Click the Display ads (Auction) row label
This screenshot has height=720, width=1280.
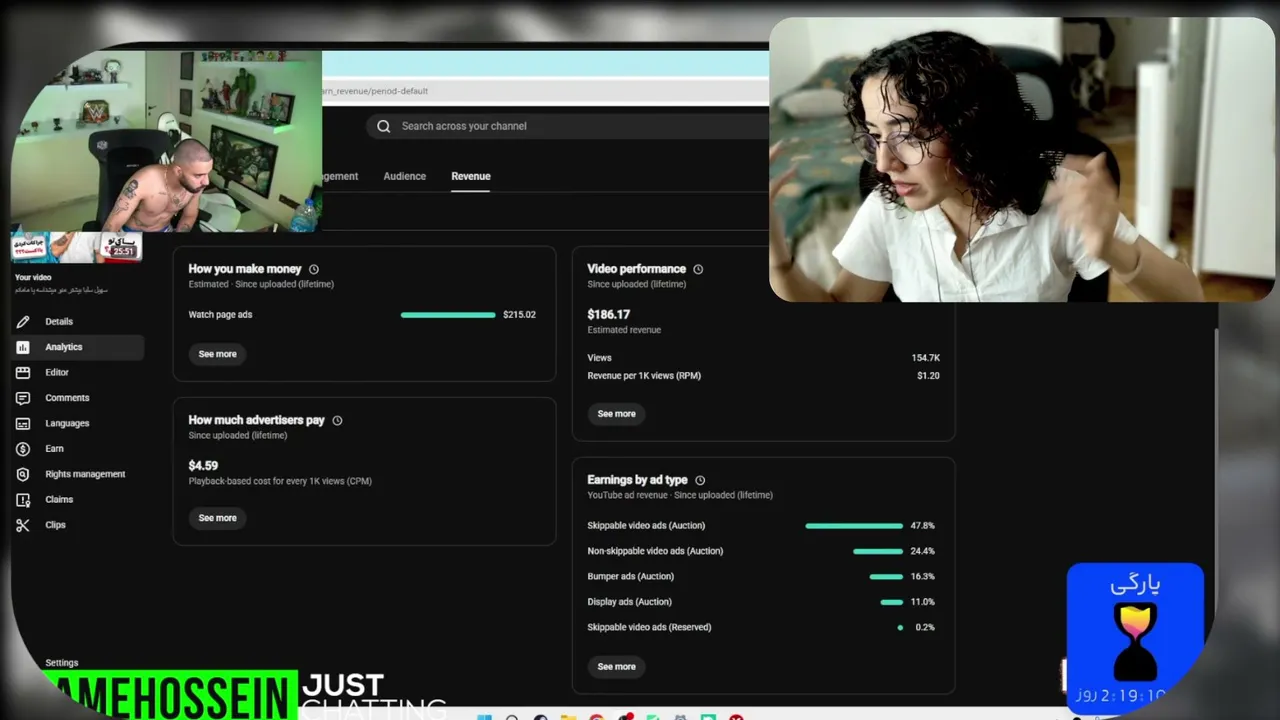coord(630,602)
